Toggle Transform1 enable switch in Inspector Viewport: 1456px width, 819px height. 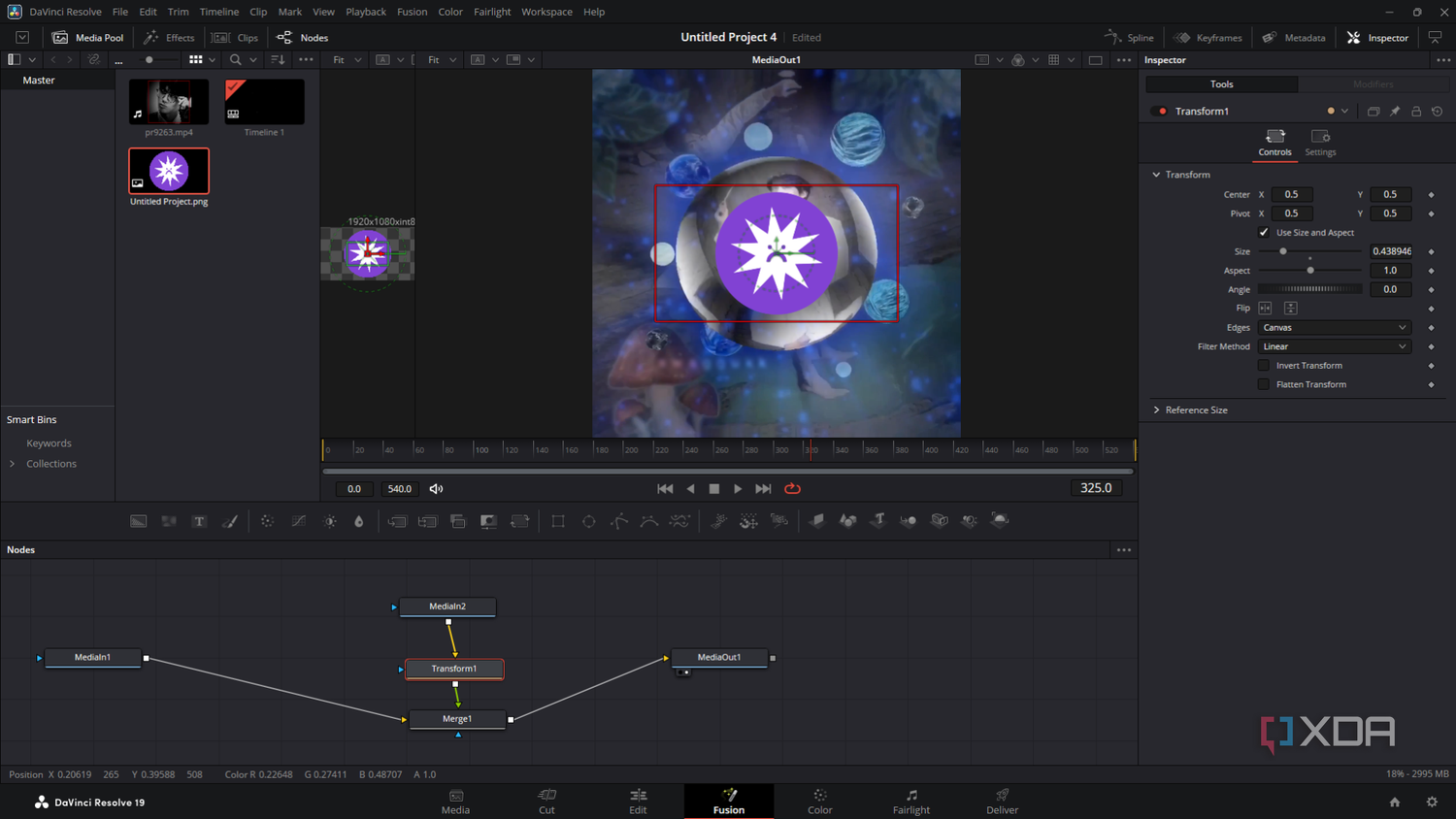(x=1160, y=112)
